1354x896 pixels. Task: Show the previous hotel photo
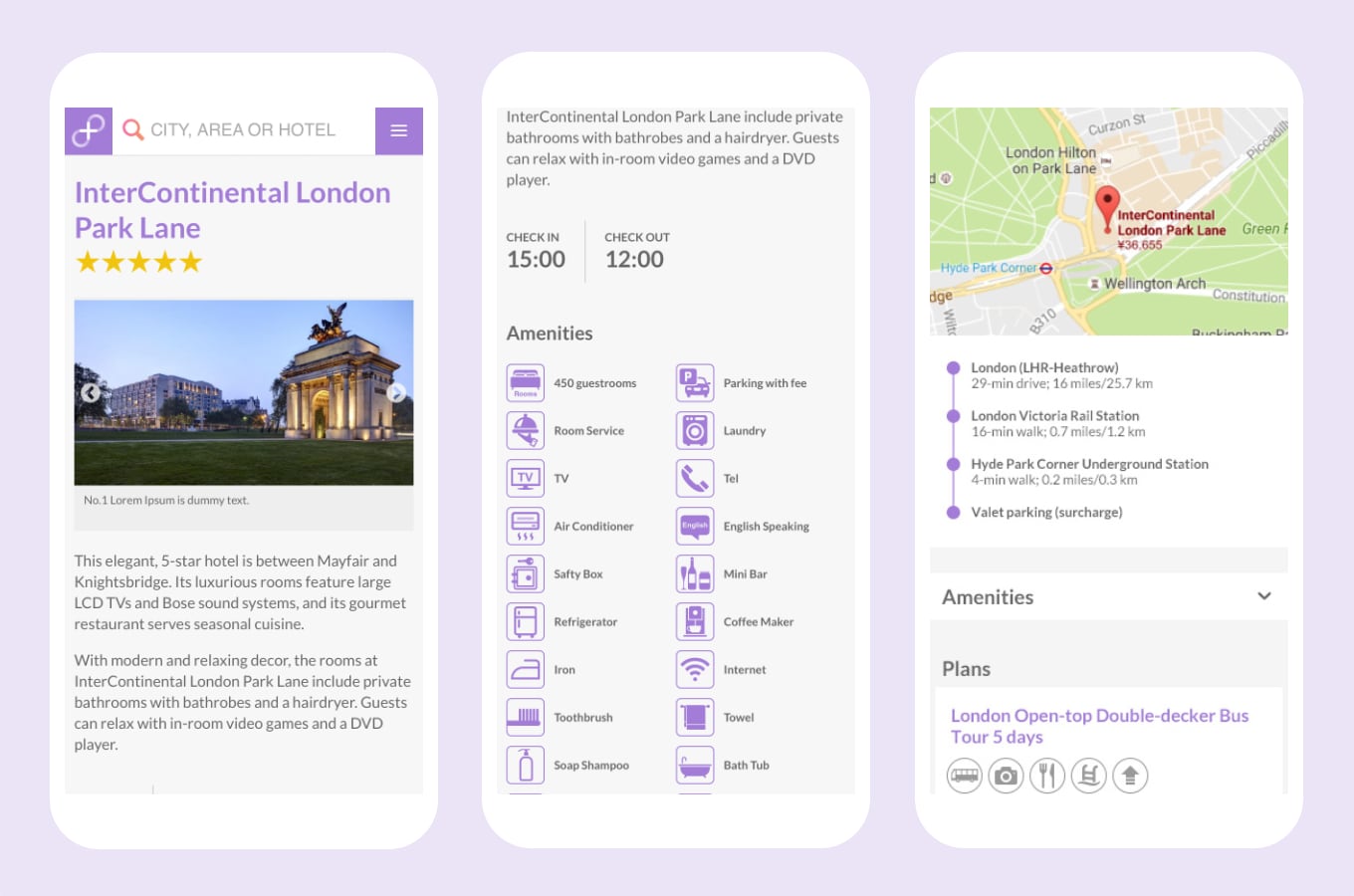coord(91,392)
